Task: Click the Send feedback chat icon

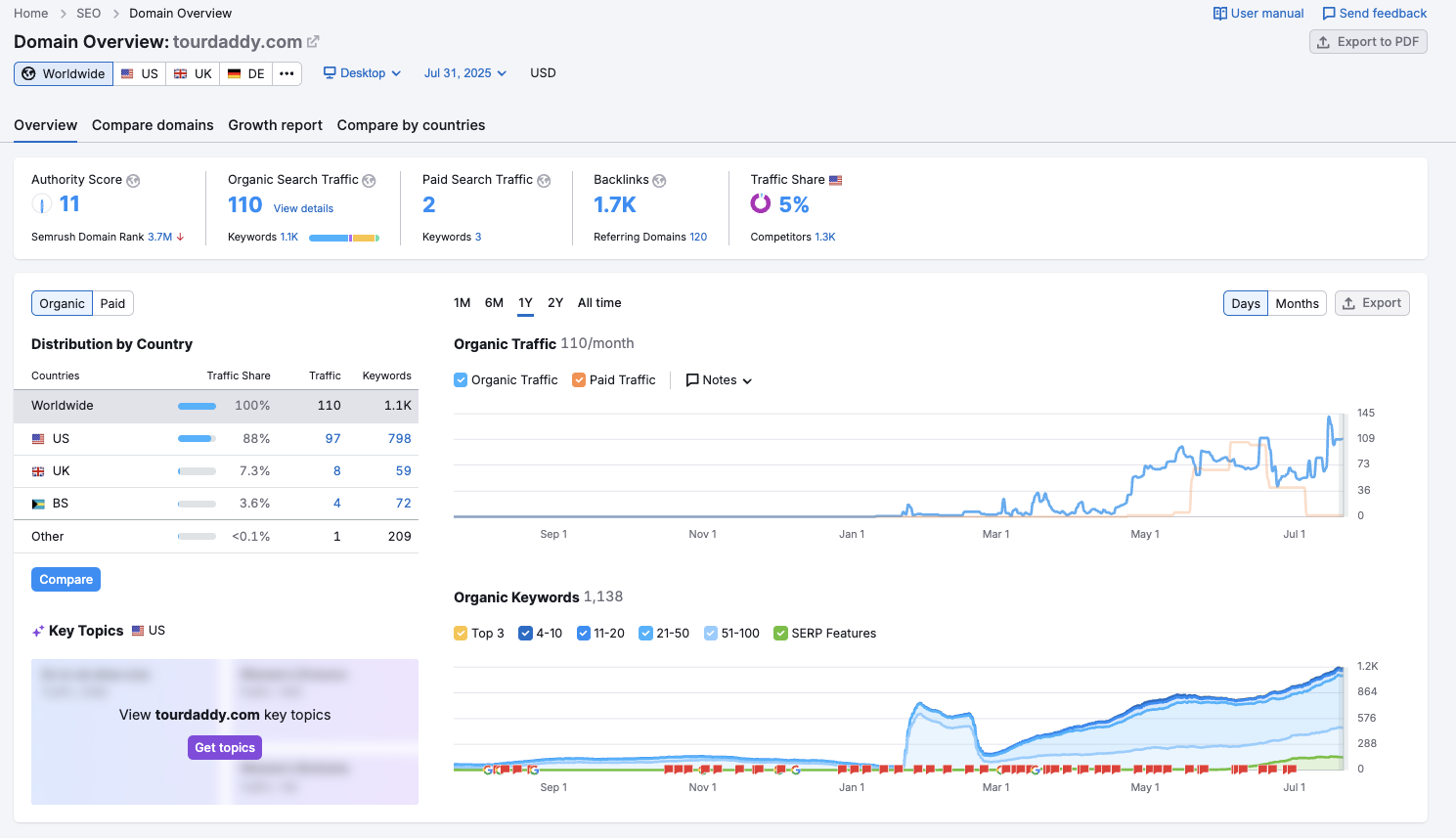Action: click(x=1329, y=14)
